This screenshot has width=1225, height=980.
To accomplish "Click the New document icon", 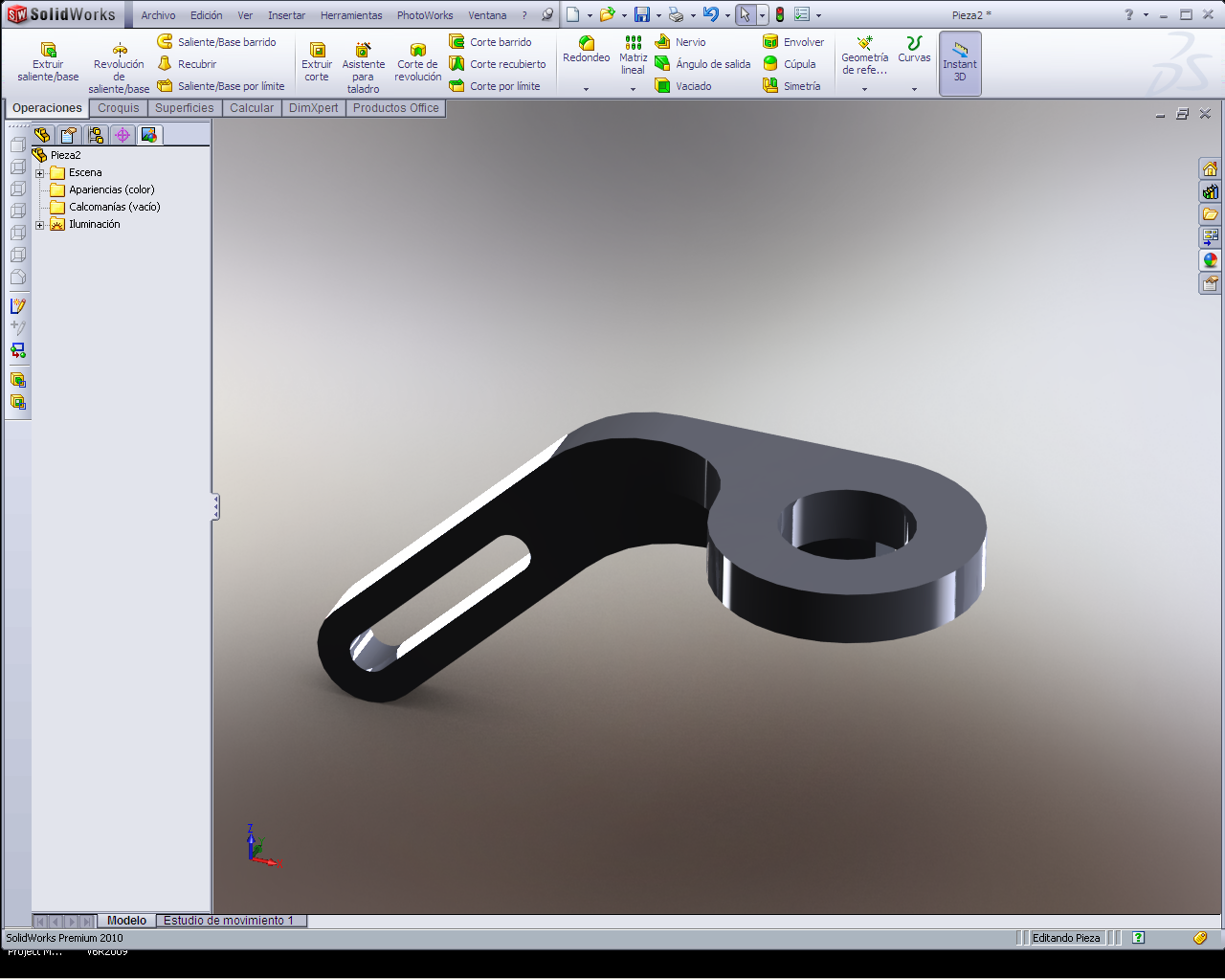I will pos(572,14).
